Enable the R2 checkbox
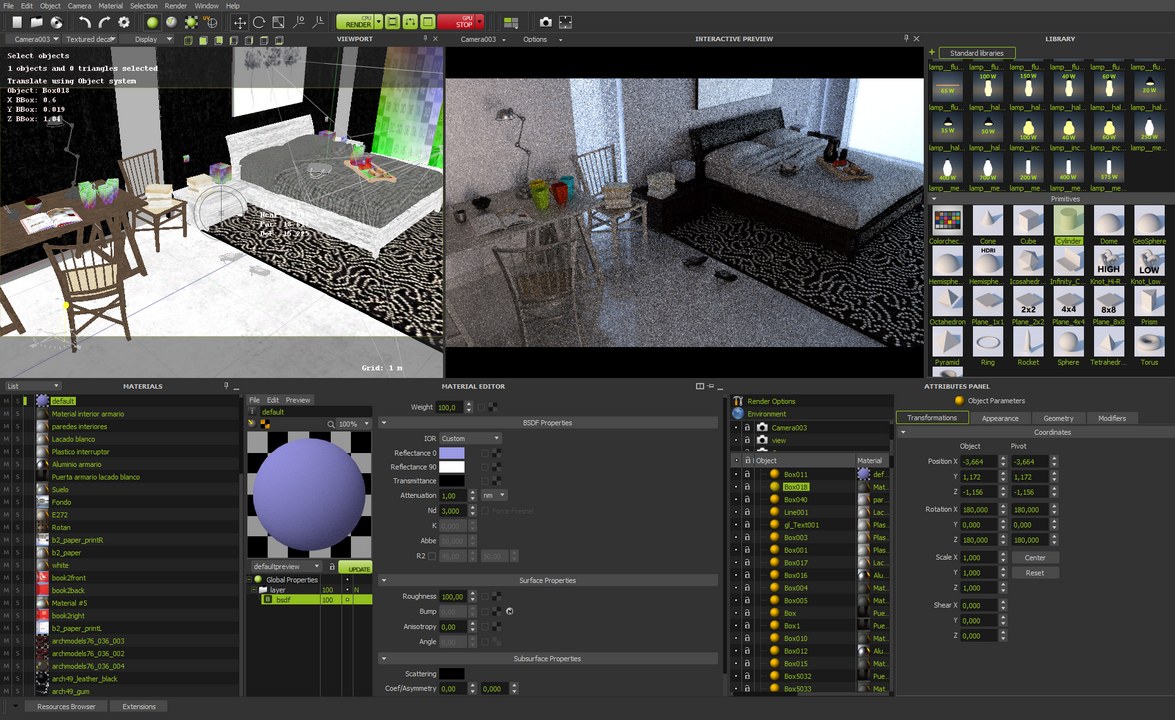The width and height of the screenshot is (1175, 720). [x=432, y=556]
